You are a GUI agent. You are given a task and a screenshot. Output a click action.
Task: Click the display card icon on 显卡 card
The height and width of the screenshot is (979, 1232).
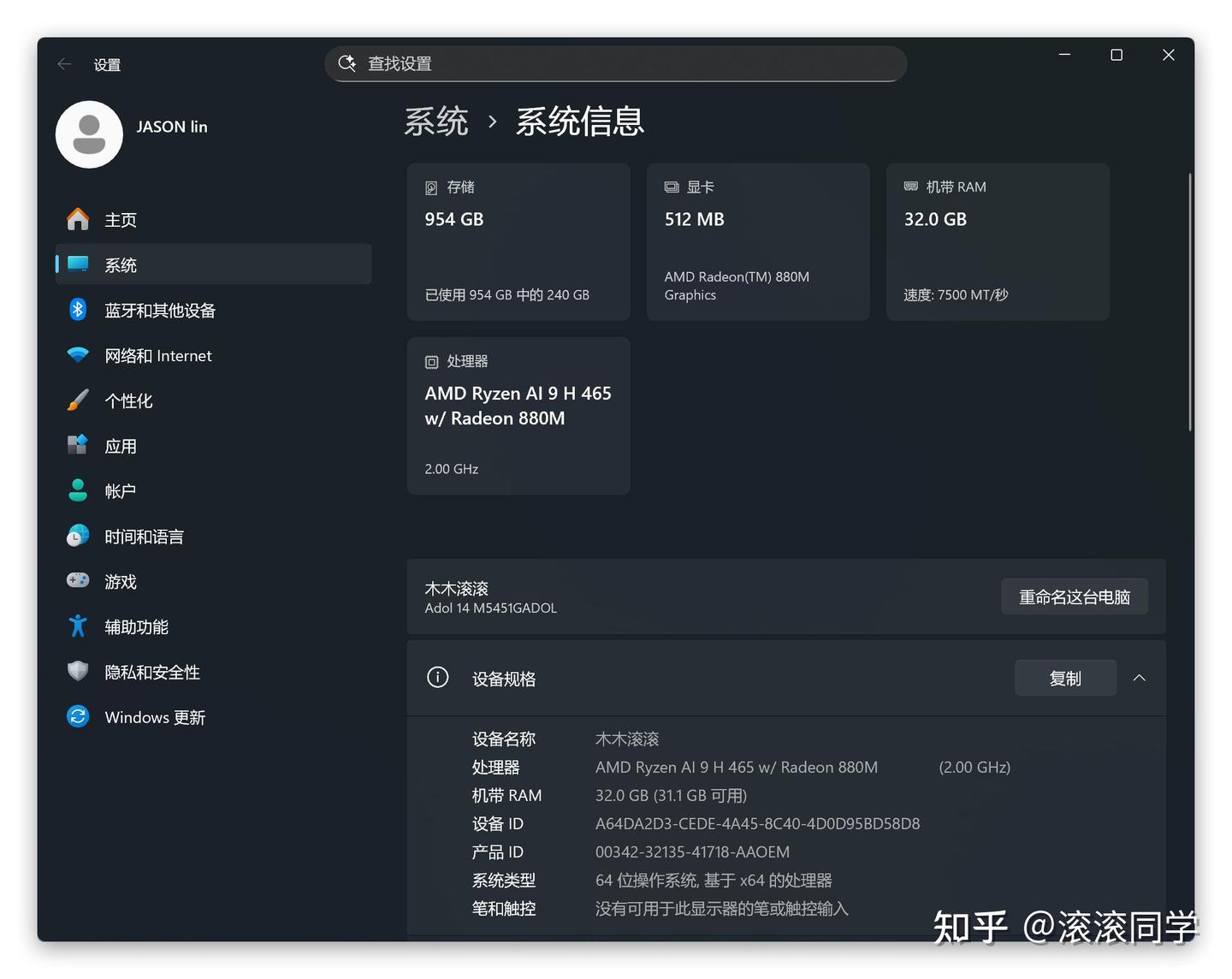672,187
